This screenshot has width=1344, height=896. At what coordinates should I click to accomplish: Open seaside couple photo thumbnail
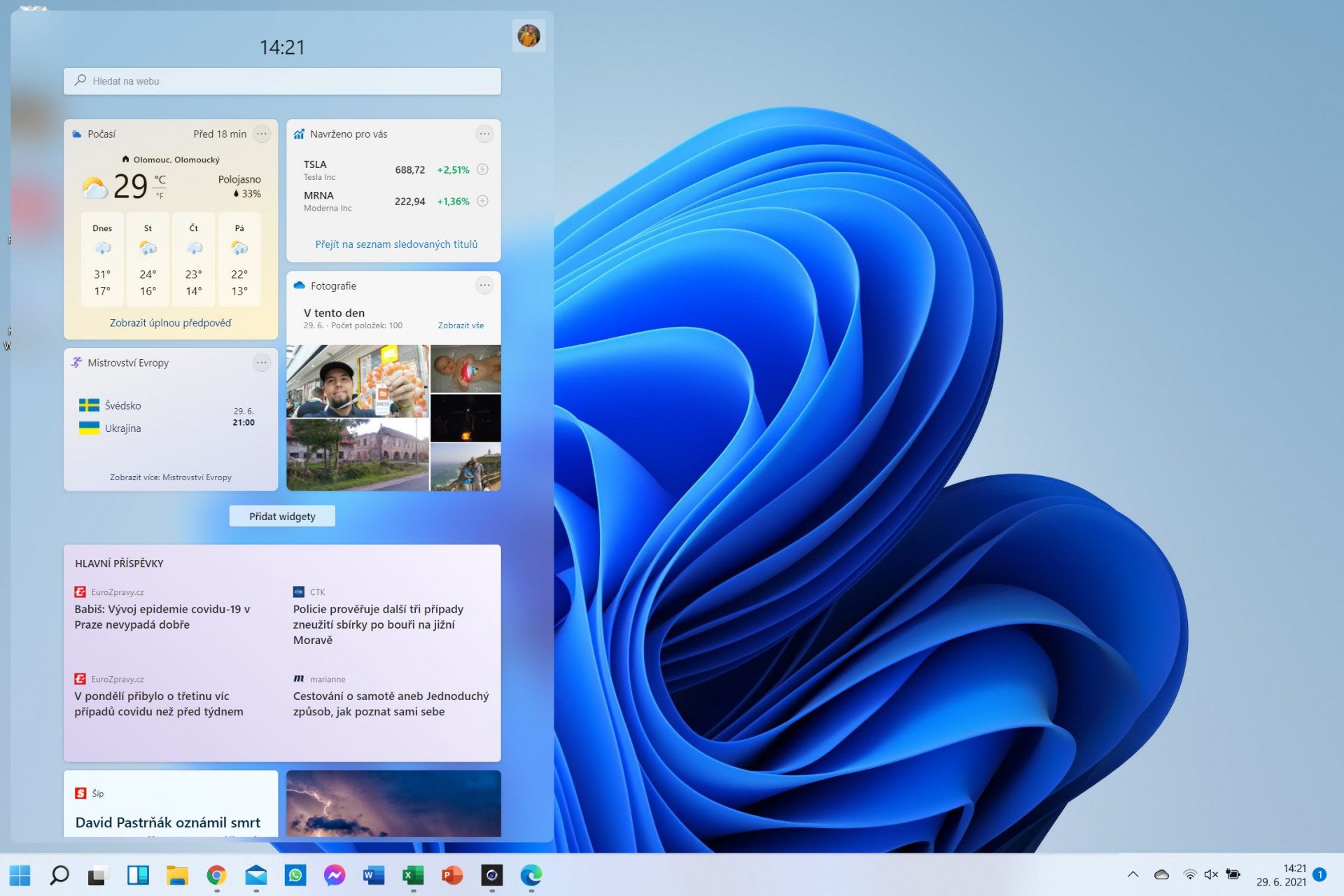click(465, 467)
